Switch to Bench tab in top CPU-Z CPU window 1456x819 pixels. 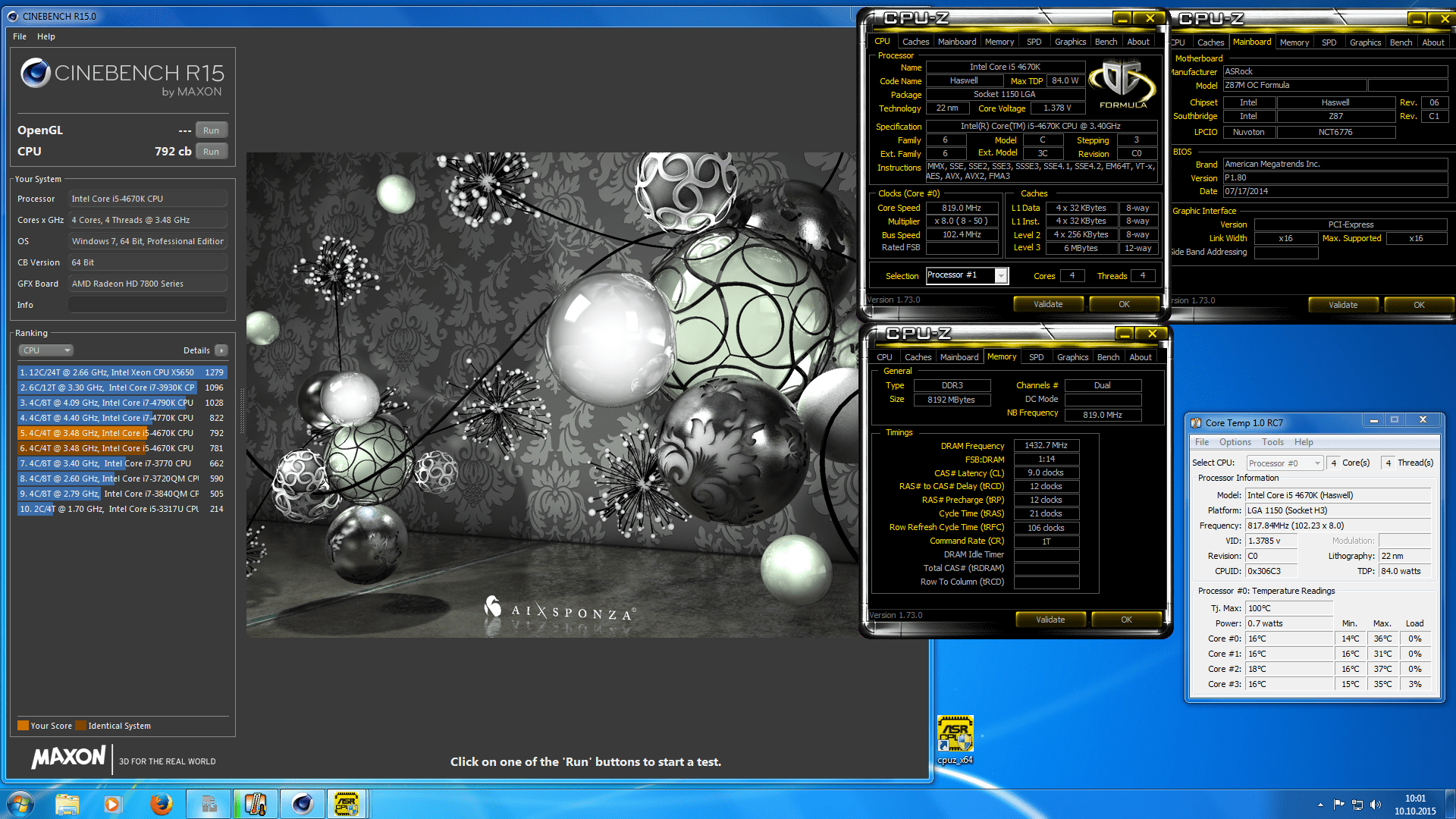[x=1106, y=42]
